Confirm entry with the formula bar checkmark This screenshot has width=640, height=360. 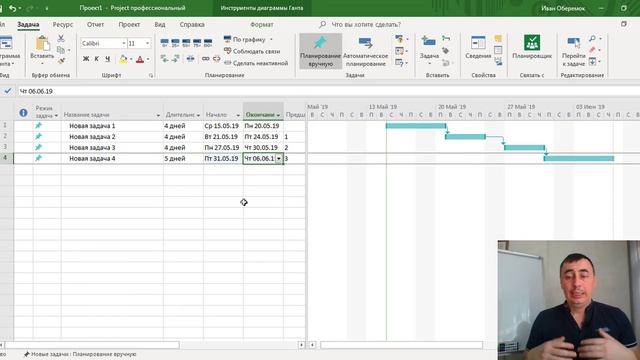pyautogui.click(x=8, y=91)
